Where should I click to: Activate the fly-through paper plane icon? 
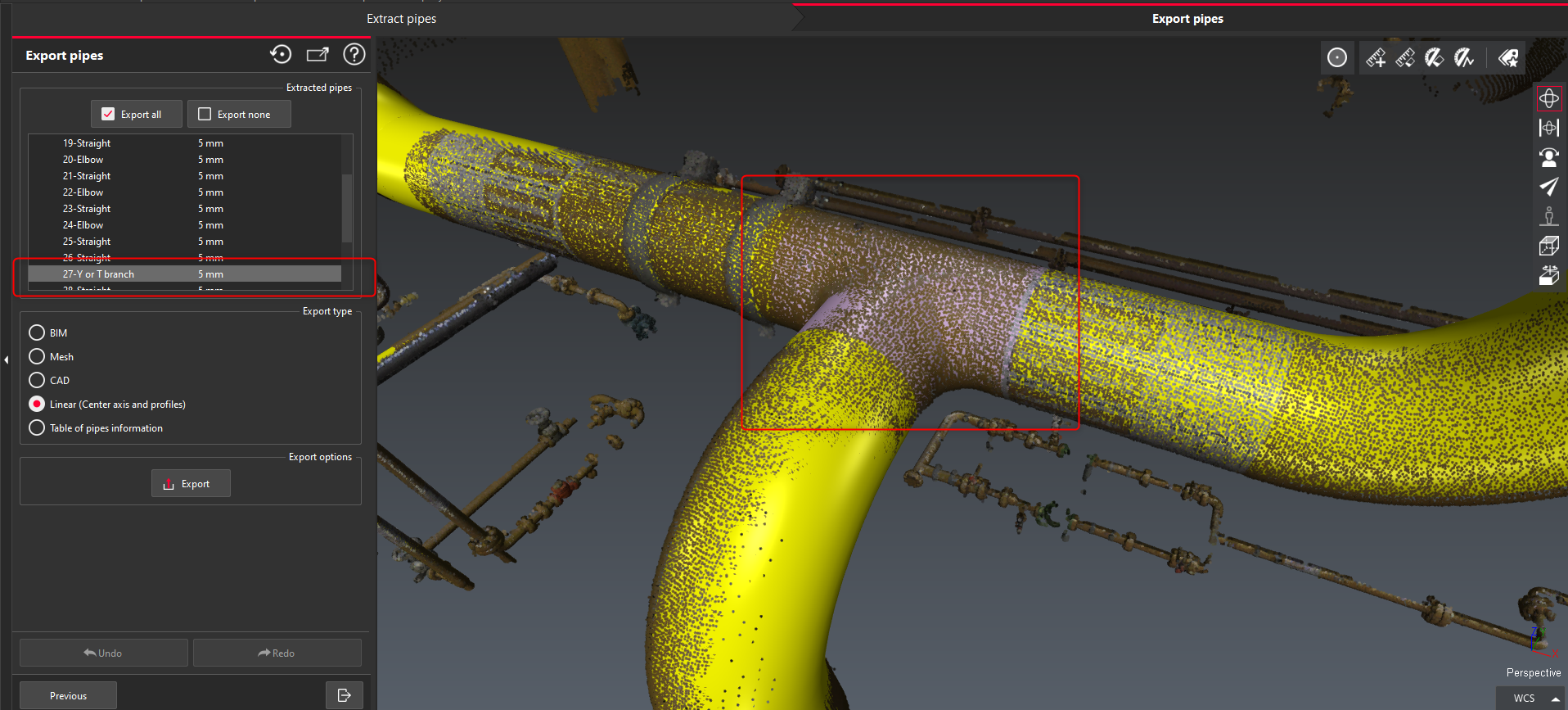click(1548, 187)
